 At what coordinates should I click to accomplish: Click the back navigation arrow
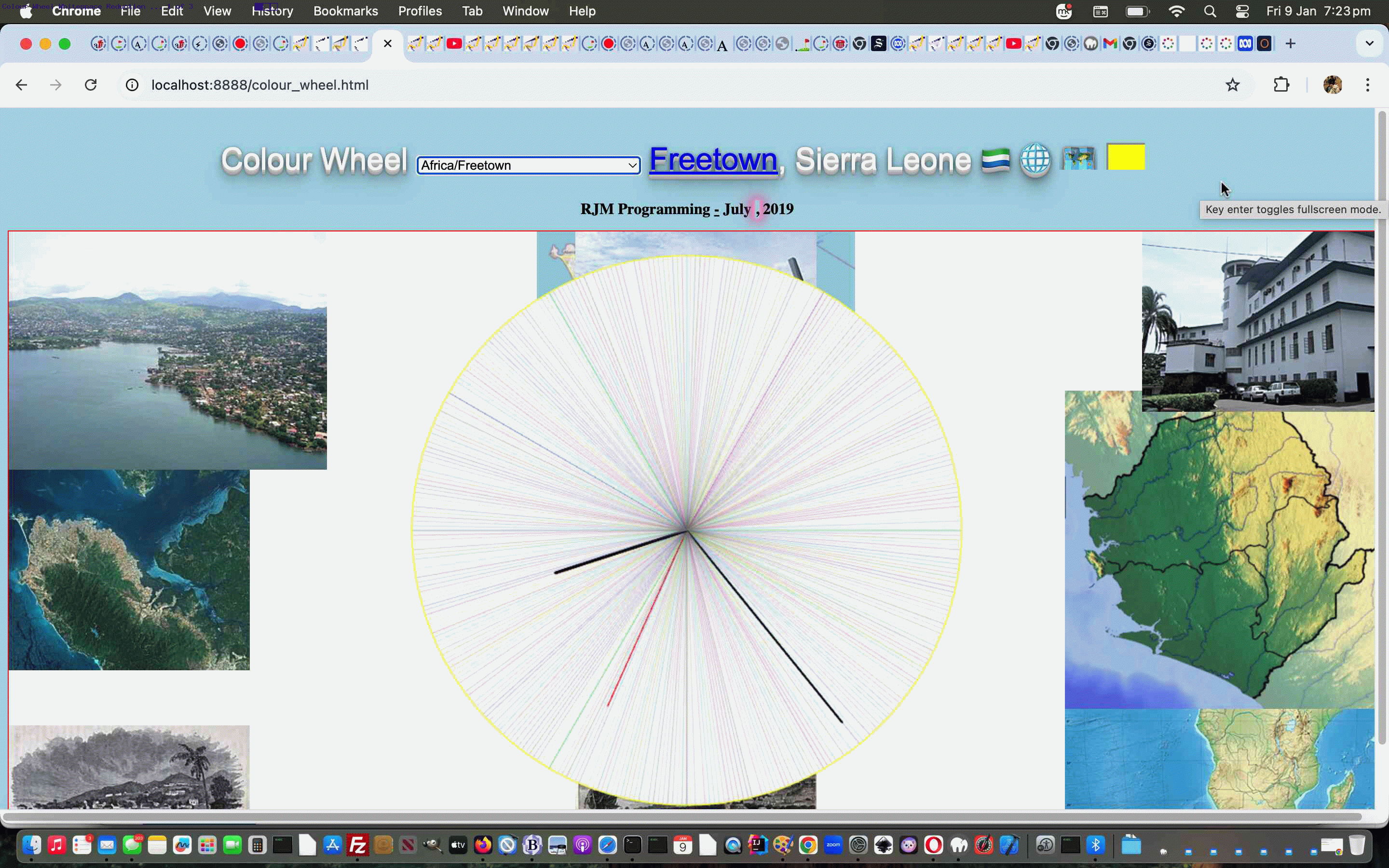[21, 84]
